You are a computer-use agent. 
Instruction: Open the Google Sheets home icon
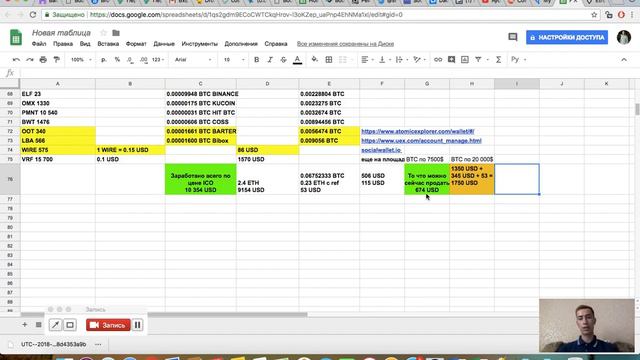tap(16, 38)
